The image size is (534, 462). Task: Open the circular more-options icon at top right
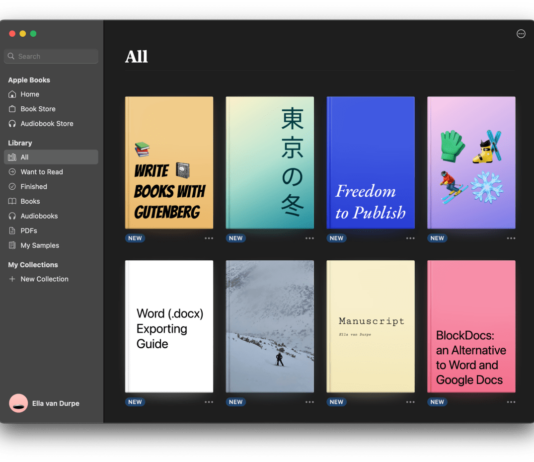pos(521,34)
